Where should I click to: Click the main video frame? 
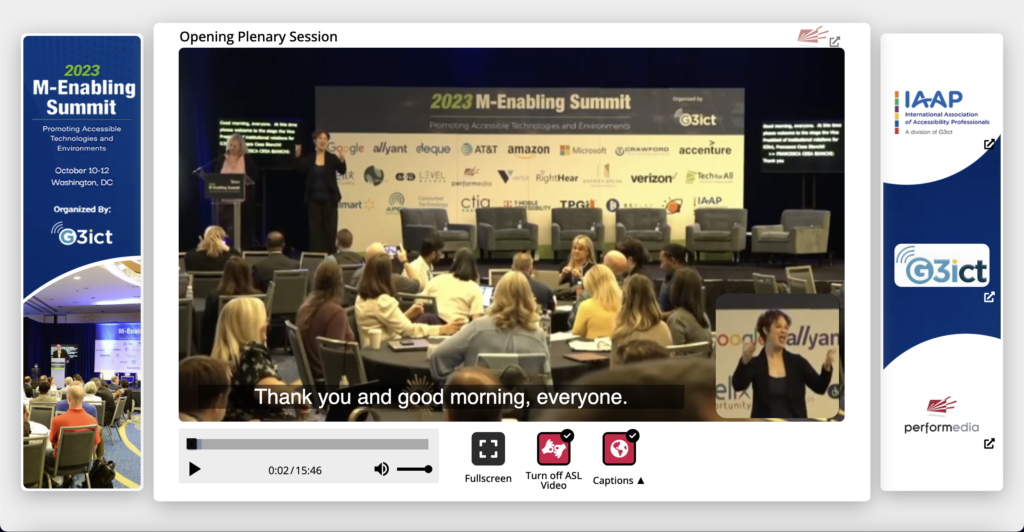pos(511,234)
